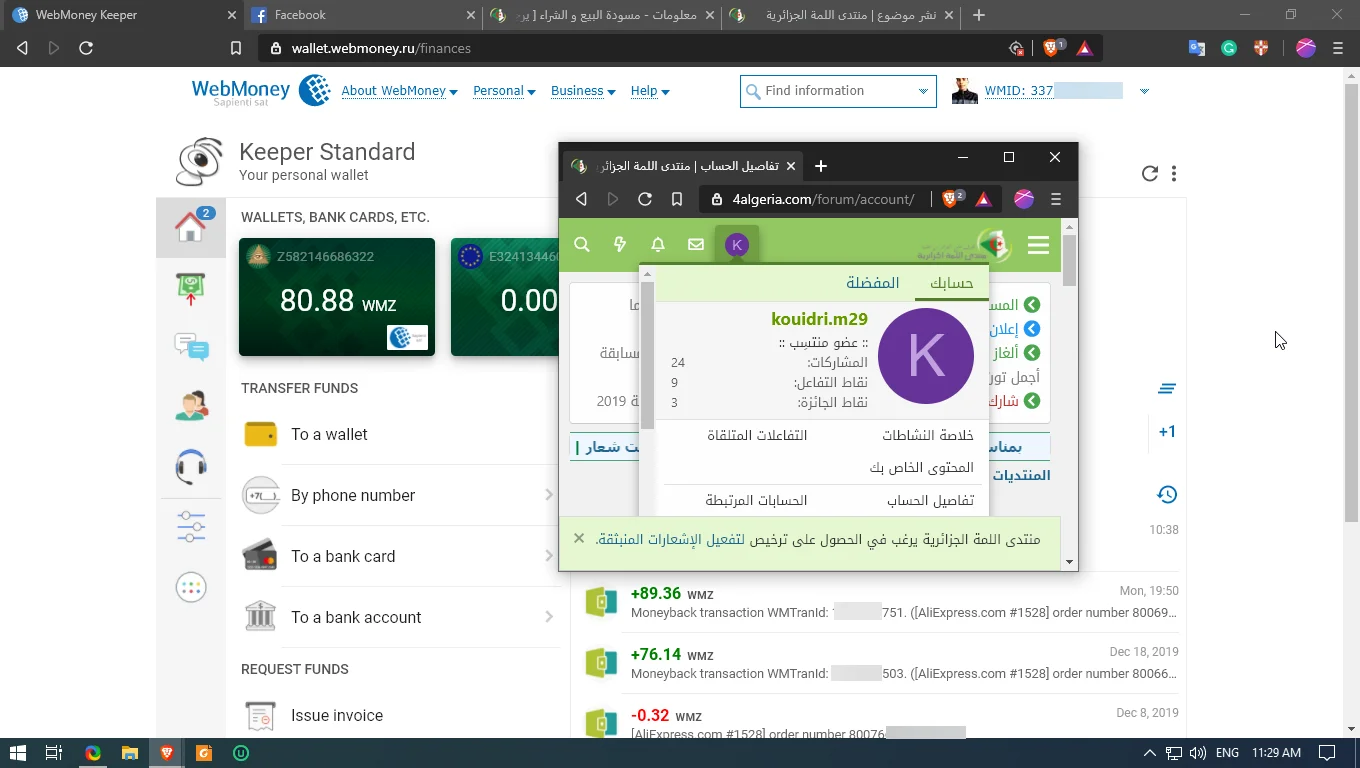Open the messages chat icon in sidebar
Screen dimensions: 1360x768
(191, 347)
